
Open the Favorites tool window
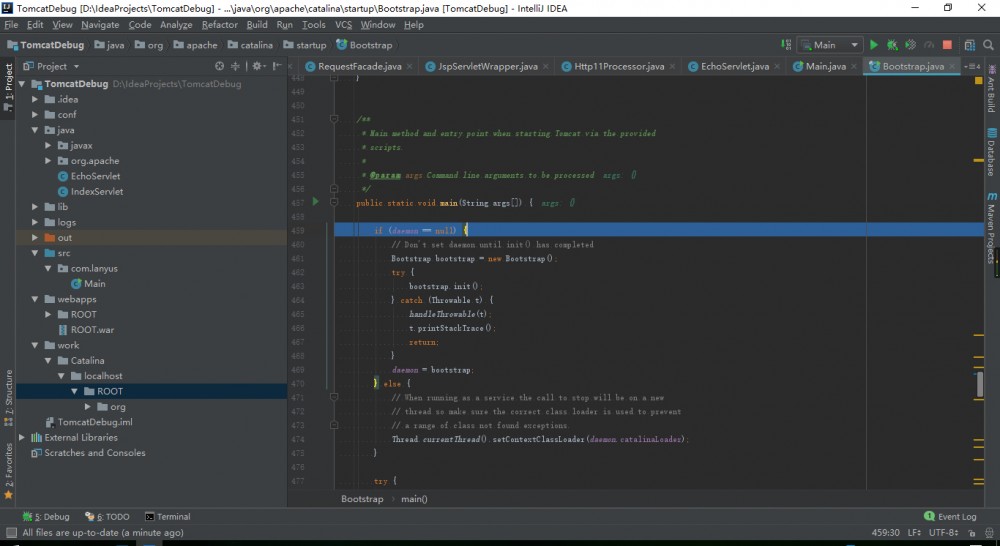click(8, 471)
